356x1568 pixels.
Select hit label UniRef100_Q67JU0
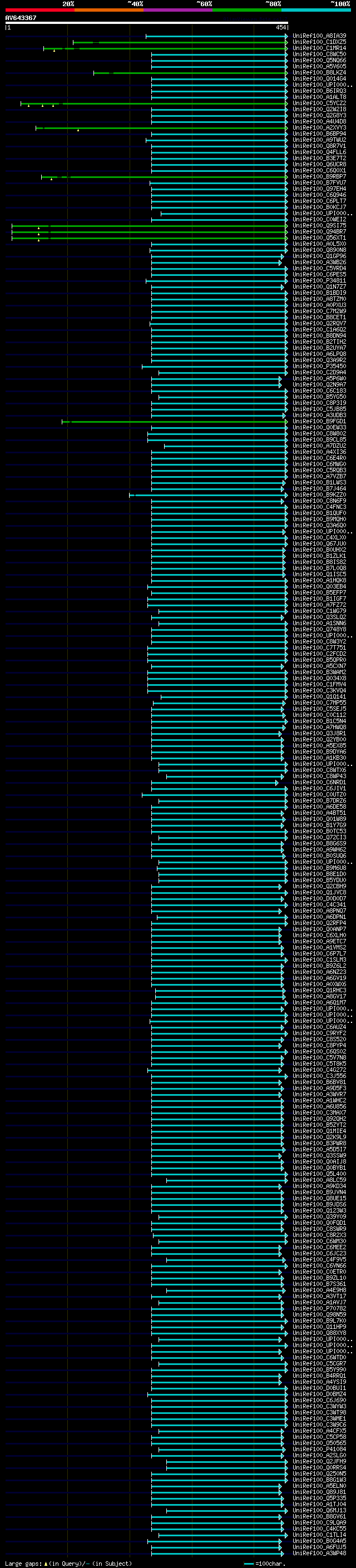[x=319, y=543]
